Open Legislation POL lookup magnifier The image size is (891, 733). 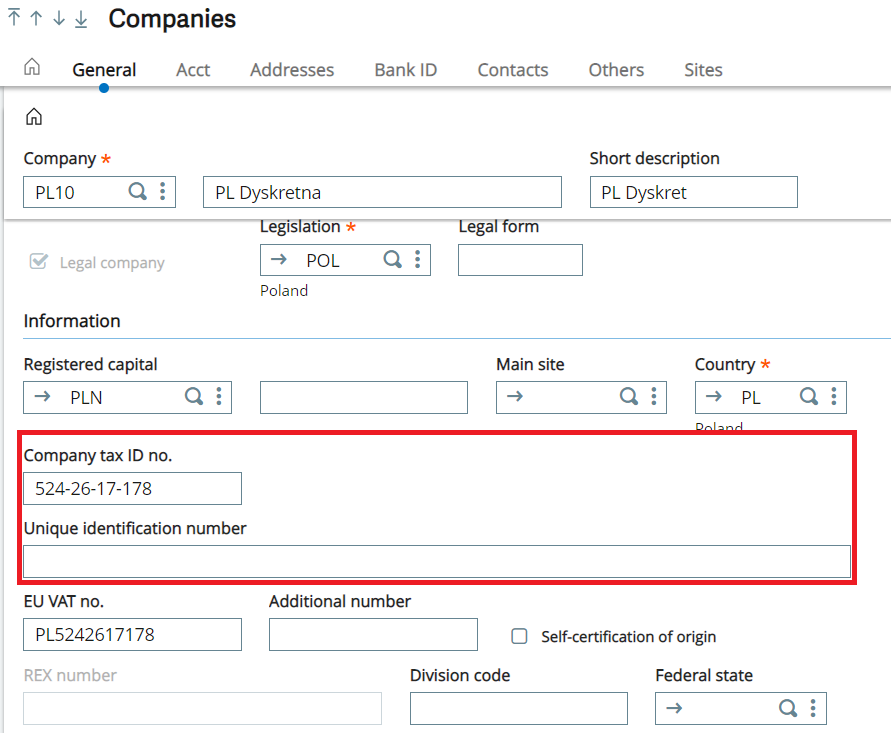tap(393, 260)
